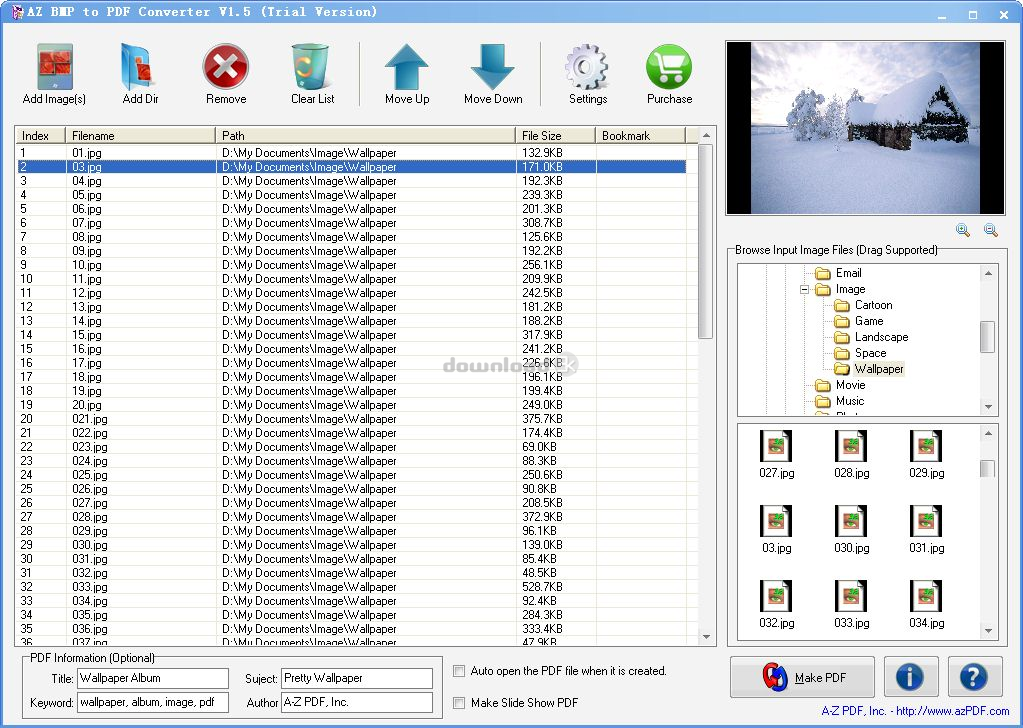1023x728 pixels.
Task: Click the Keyword input field
Action: tap(153, 703)
